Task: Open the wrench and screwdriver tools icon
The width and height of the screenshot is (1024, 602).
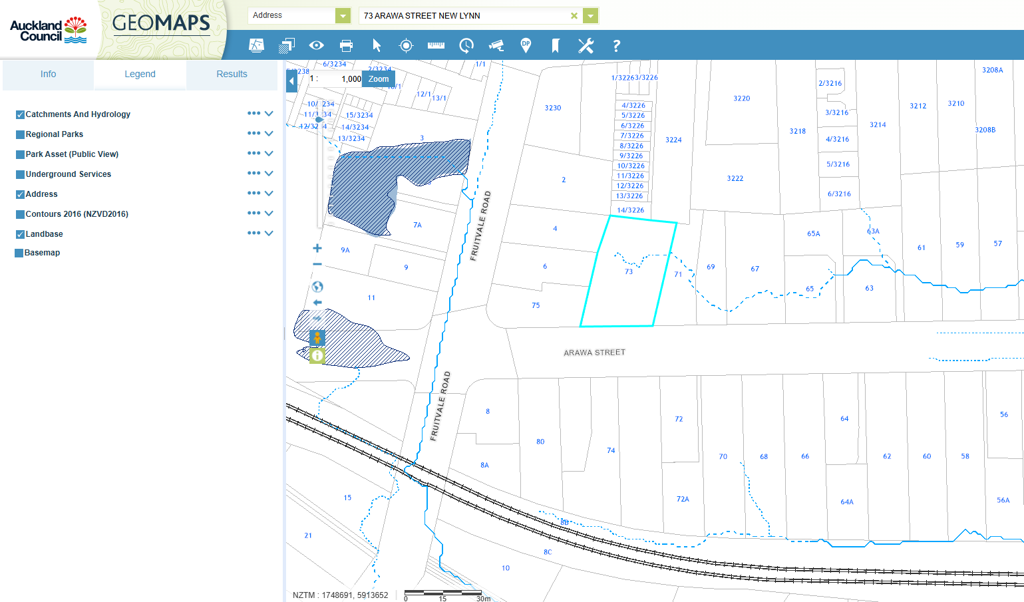Action: point(585,45)
